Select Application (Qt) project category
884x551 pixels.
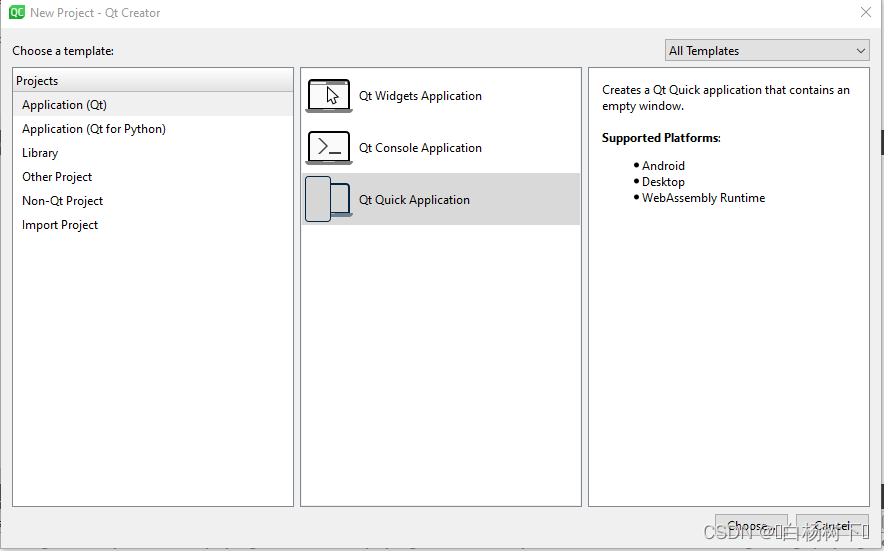coord(153,105)
